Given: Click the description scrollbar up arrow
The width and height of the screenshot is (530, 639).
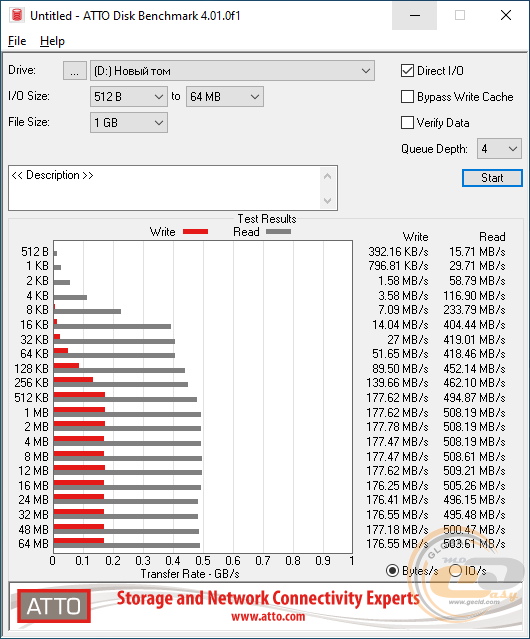Looking at the screenshot, I should click(328, 176).
